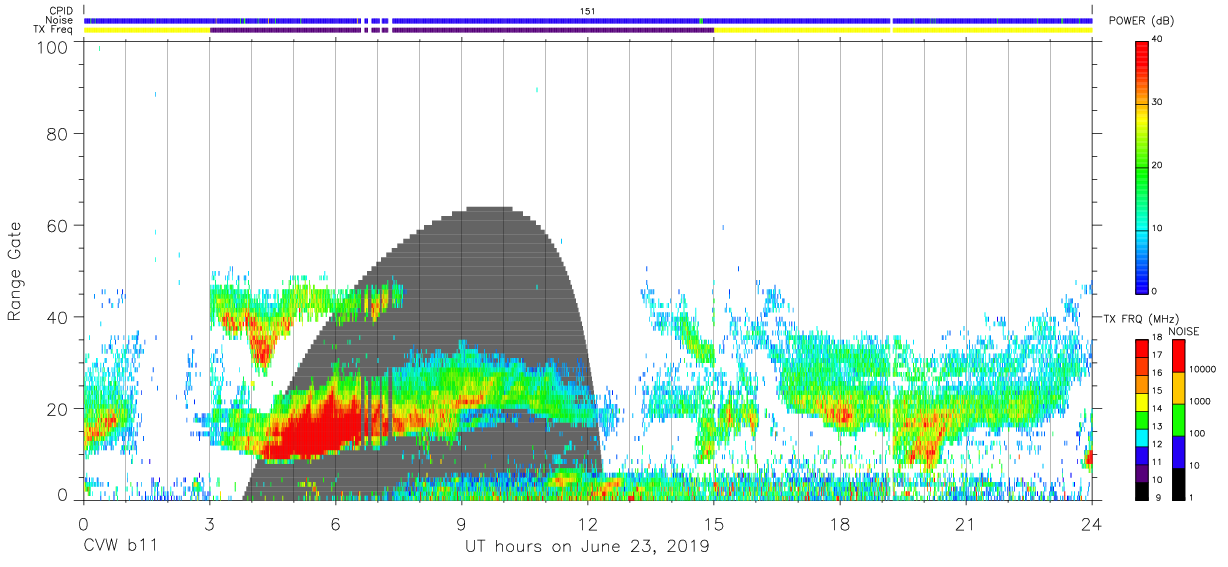Click the yellow 14–15 MHz swatch in TX FRQ legend
Viewport: 1228px width, 567px height.
pos(1143,402)
